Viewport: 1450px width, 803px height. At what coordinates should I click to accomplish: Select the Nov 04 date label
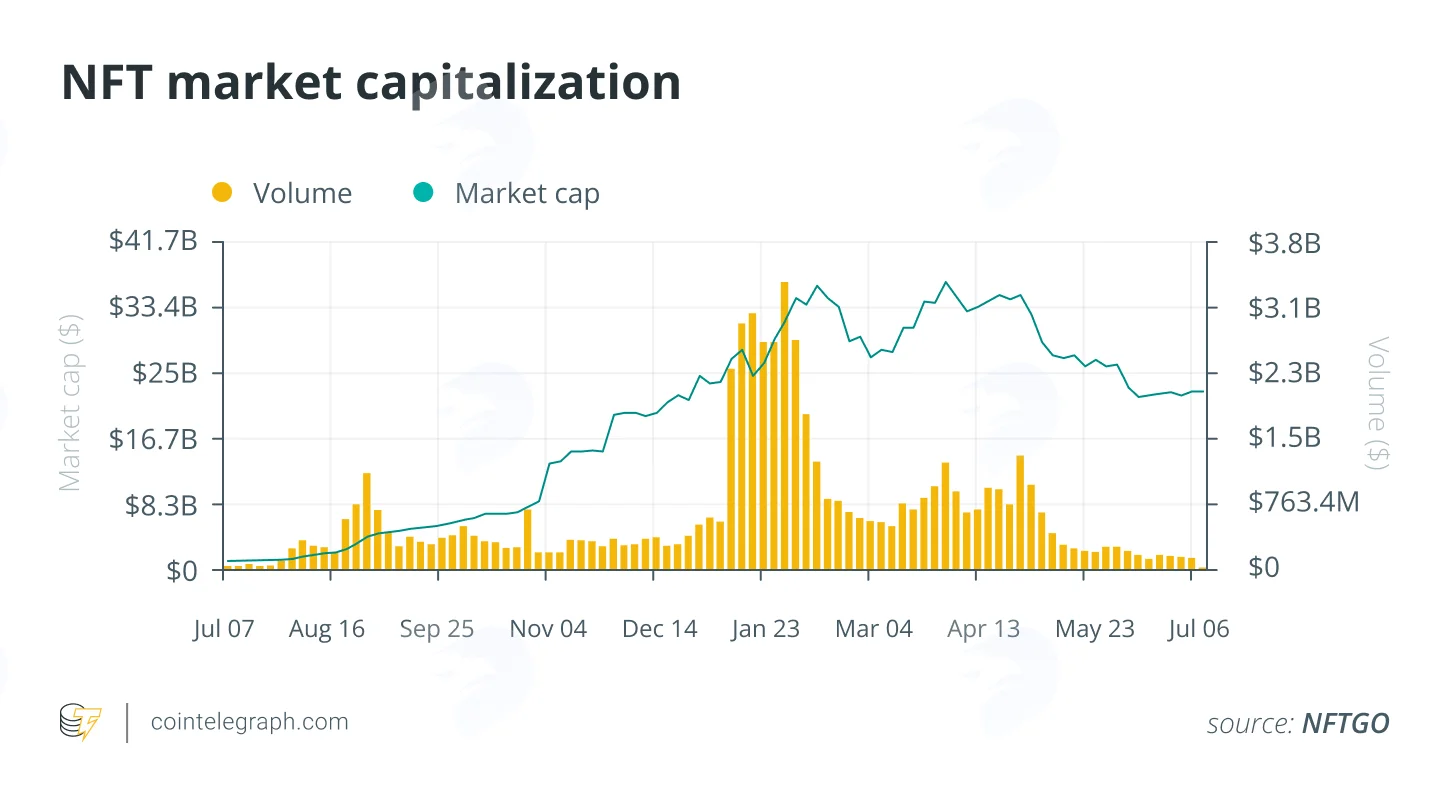(548, 629)
